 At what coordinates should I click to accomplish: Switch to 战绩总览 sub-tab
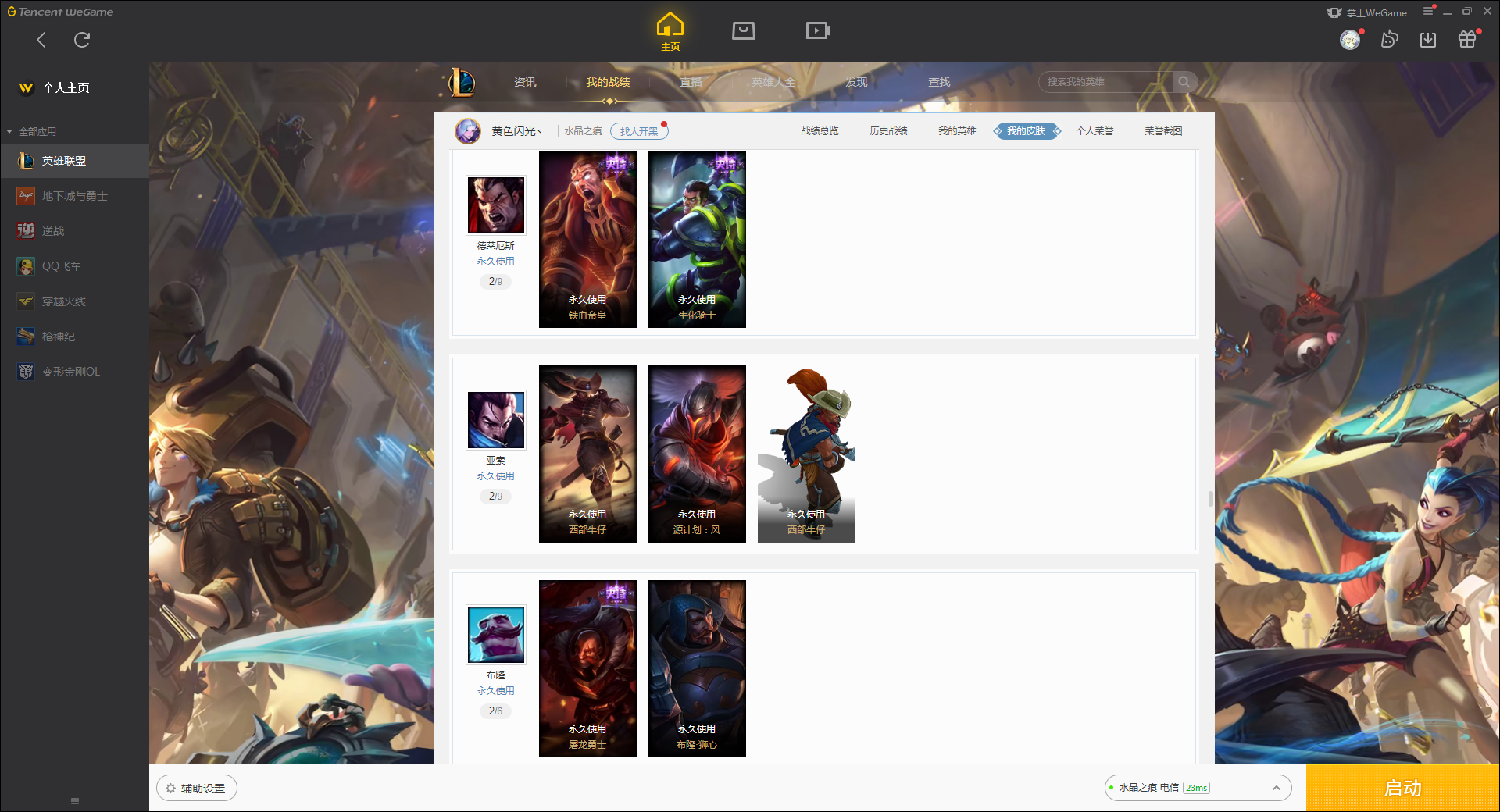820,131
